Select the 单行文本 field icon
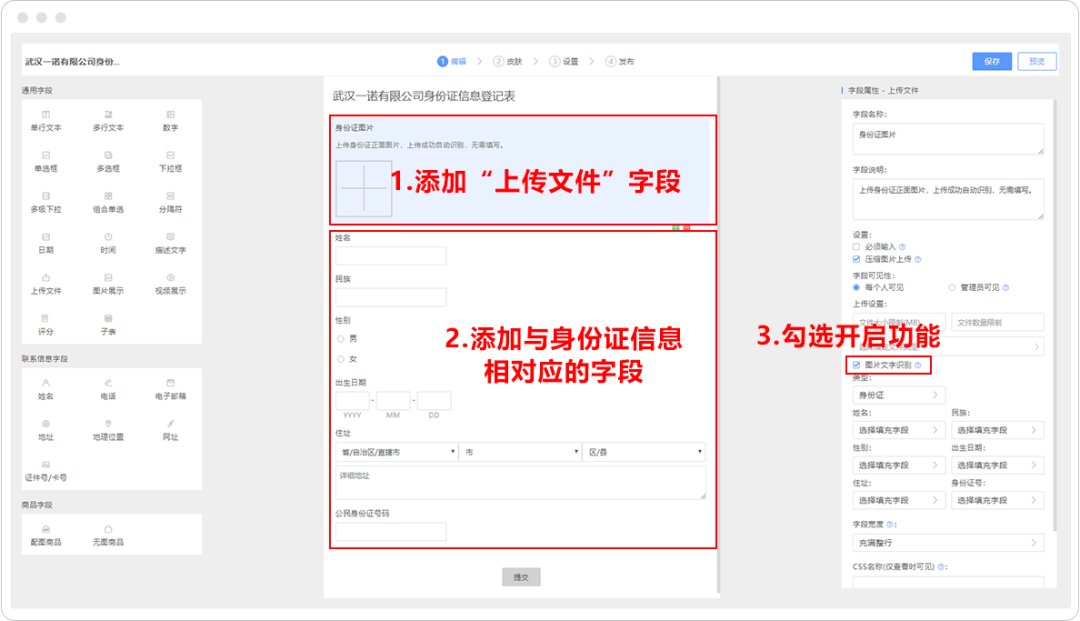1080x621 pixels. pos(47,120)
